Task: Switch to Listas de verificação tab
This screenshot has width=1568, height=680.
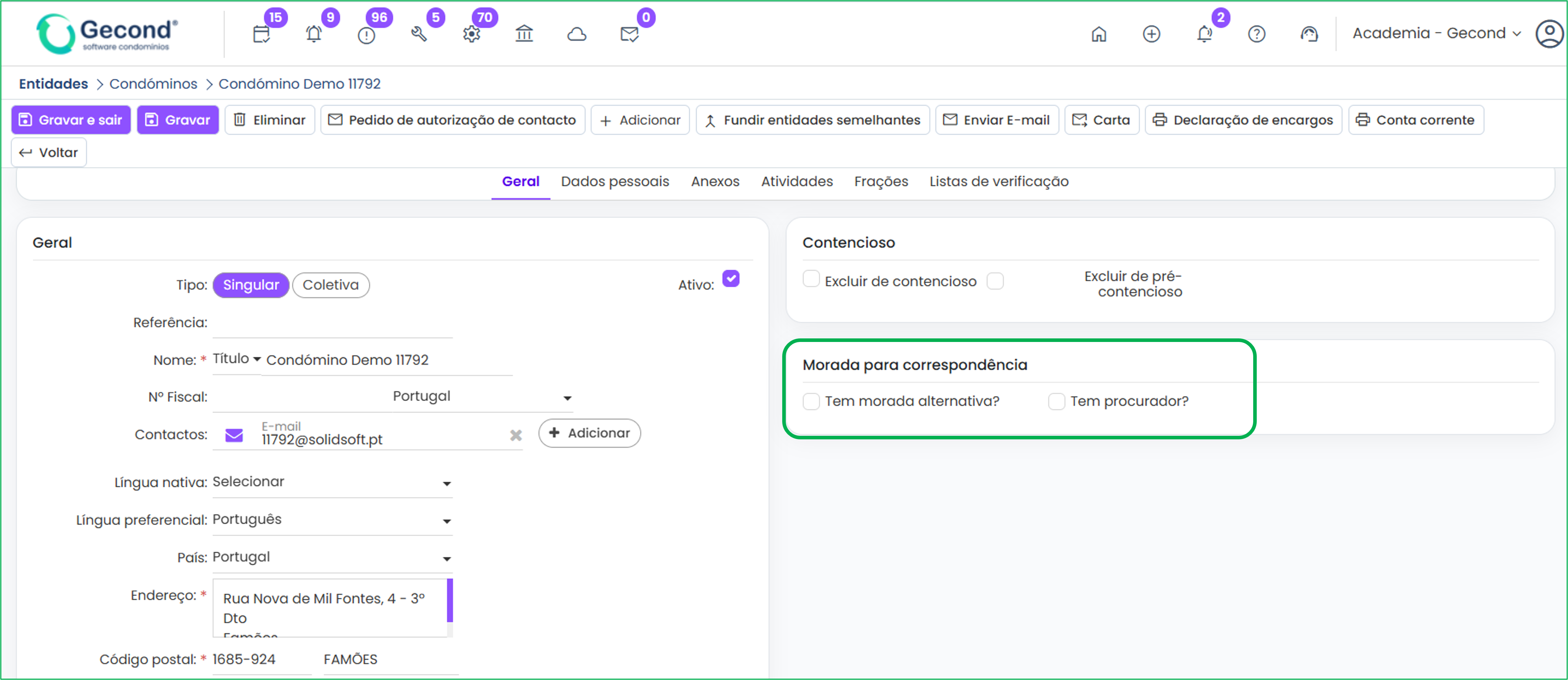Action: [x=999, y=182]
